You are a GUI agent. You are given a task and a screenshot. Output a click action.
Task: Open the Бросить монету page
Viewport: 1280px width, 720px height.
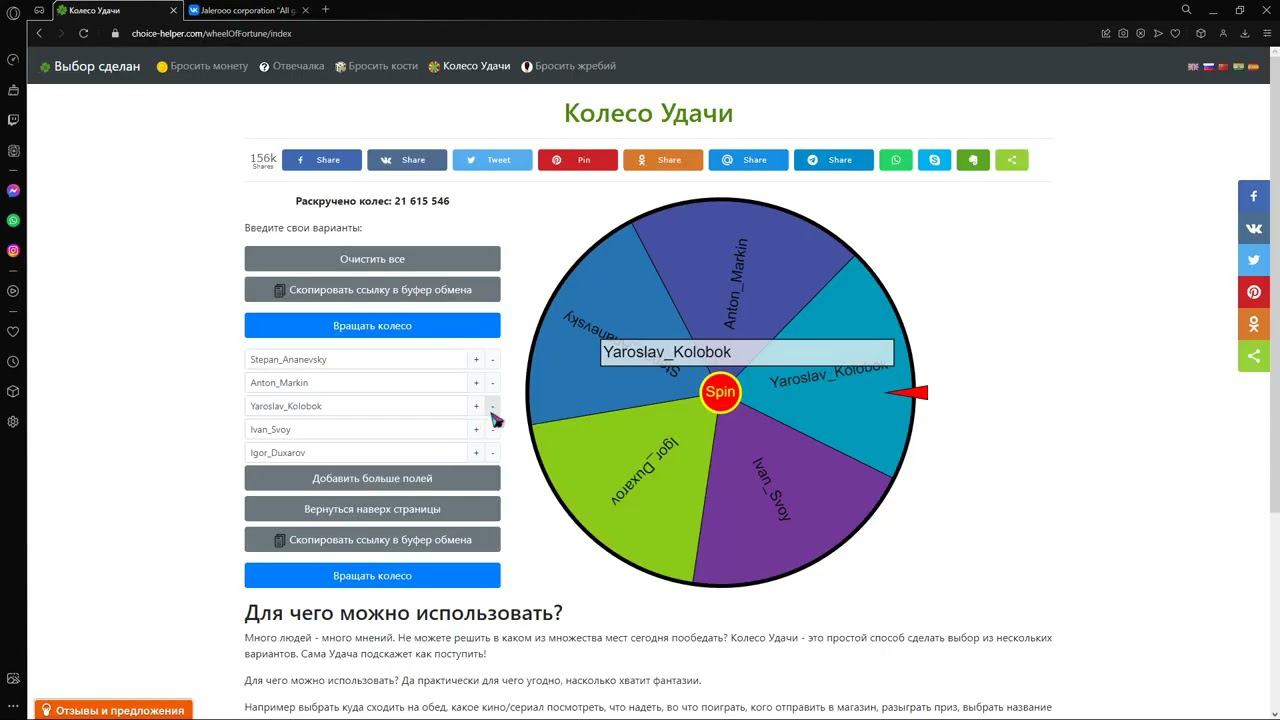[x=202, y=66]
